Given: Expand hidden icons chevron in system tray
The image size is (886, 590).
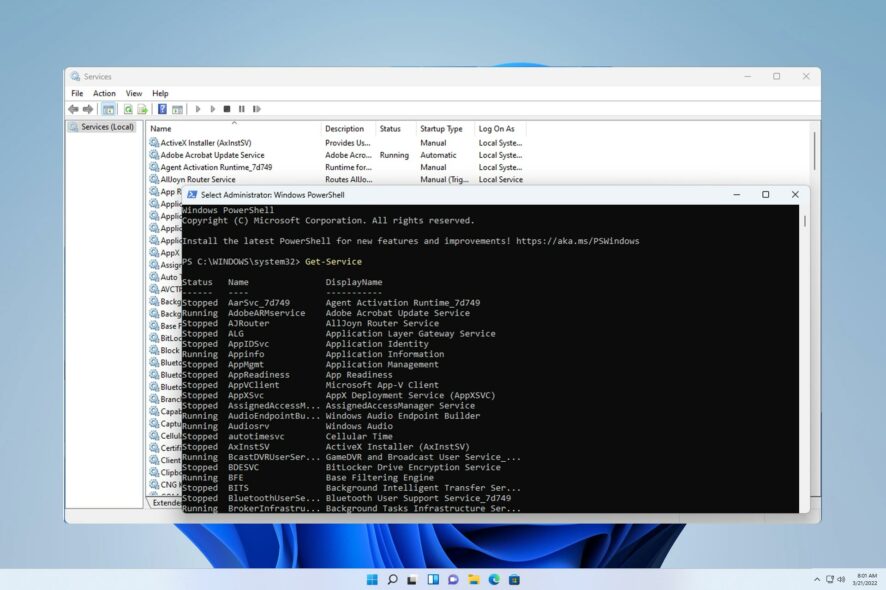Looking at the screenshot, I should click(x=817, y=579).
